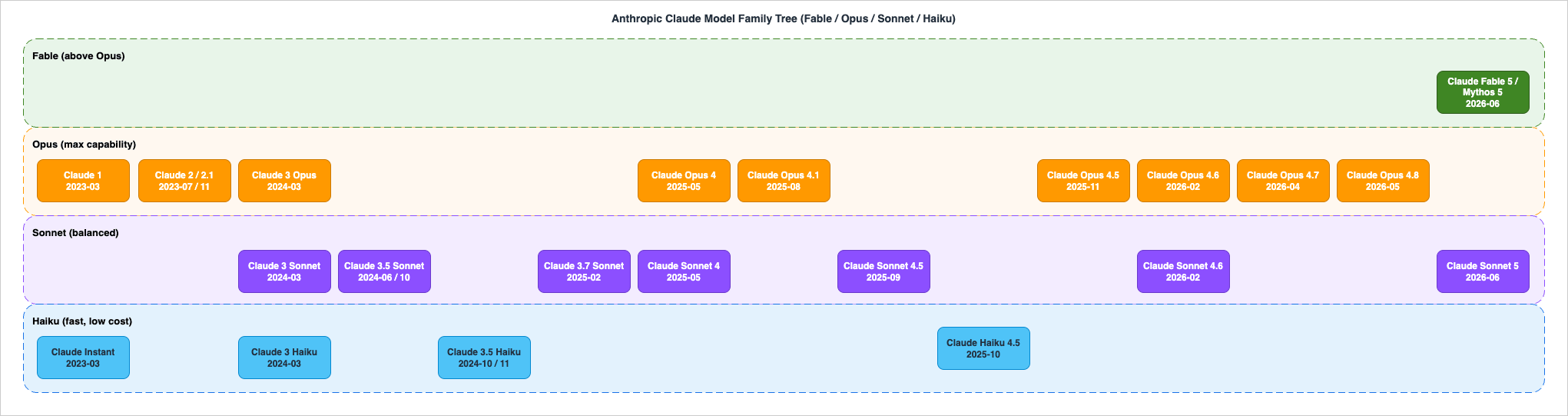This screenshot has width=1568, height=416.
Task: Click the 'Opus (max capability)' lane label
Action: pos(84,145)
